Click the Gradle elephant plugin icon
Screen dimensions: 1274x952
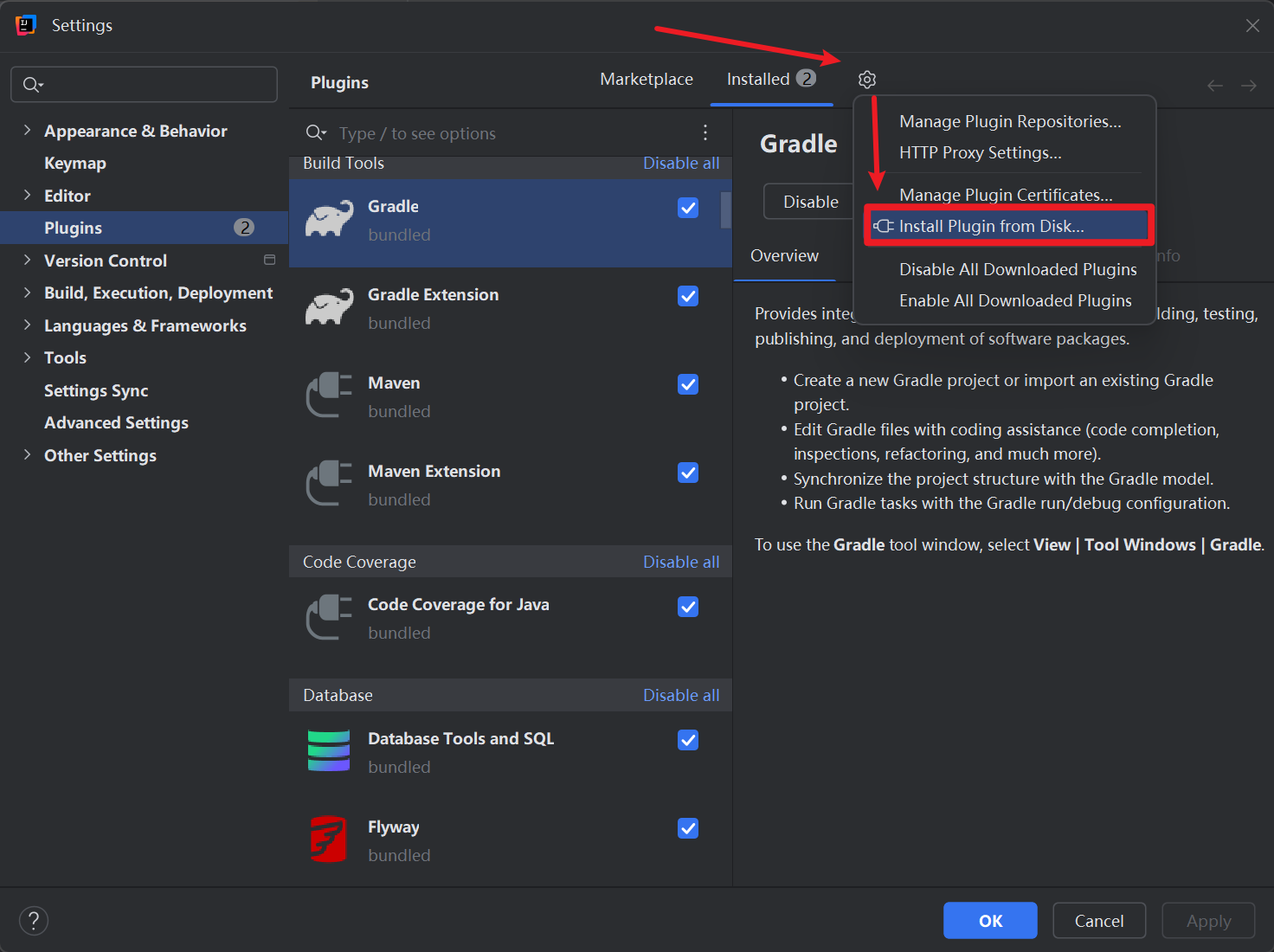point(330,220)
